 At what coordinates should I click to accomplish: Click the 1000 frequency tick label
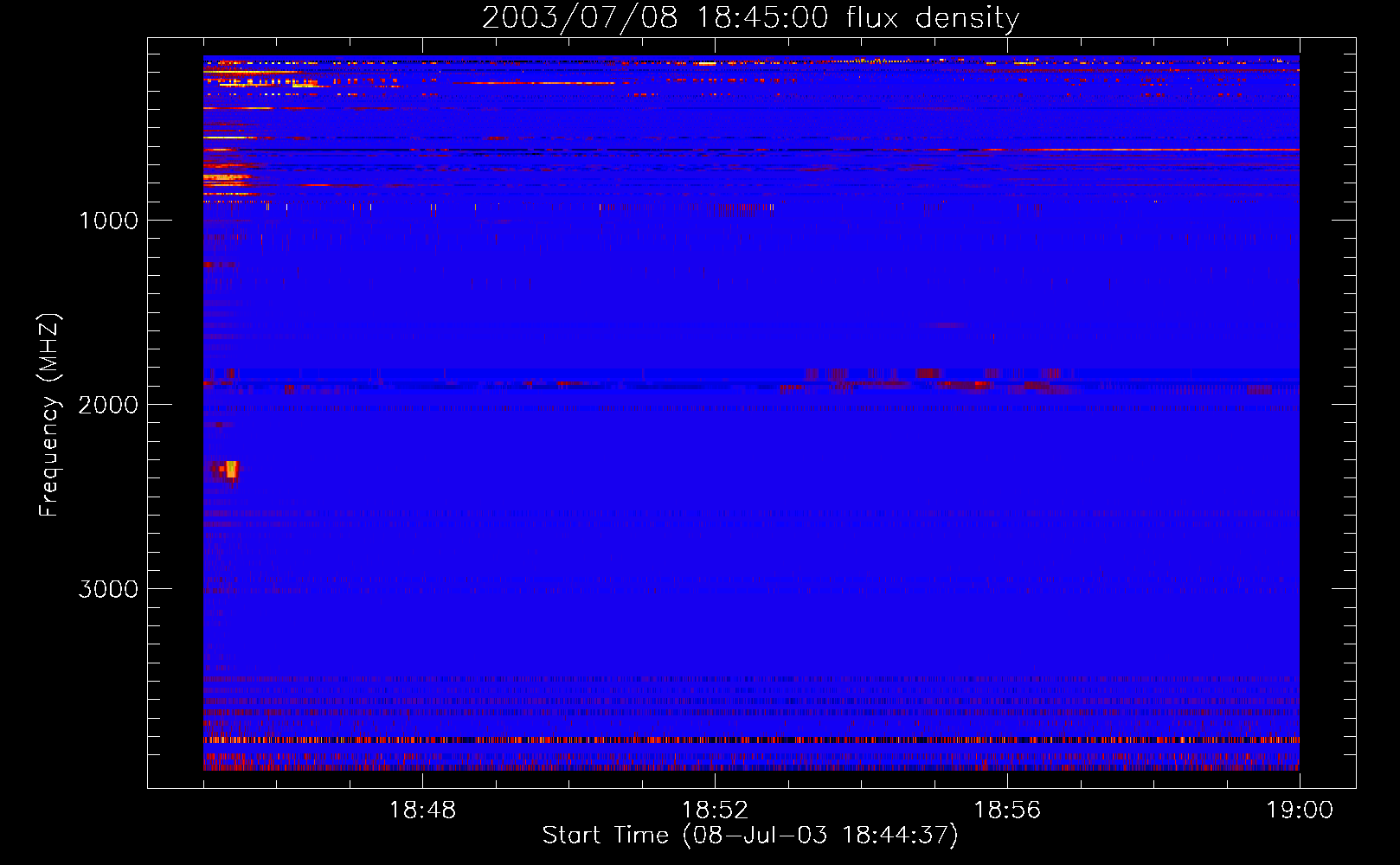coord(108,221)
